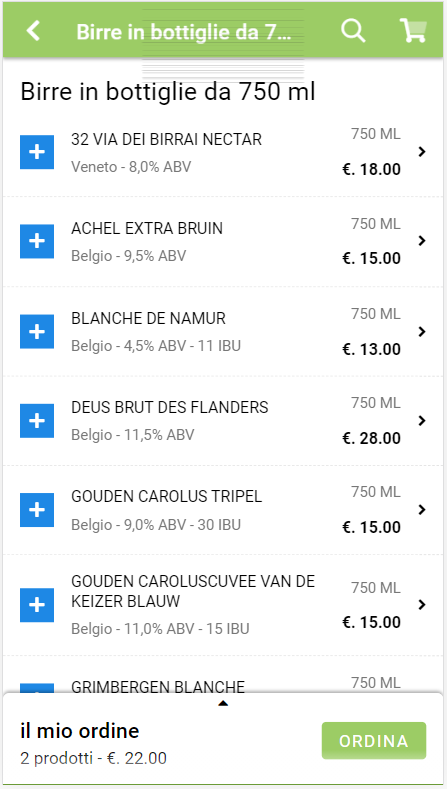Open details chevron for Deus Brut
This screenshot has width=447, height=789.
pos(422,420)
